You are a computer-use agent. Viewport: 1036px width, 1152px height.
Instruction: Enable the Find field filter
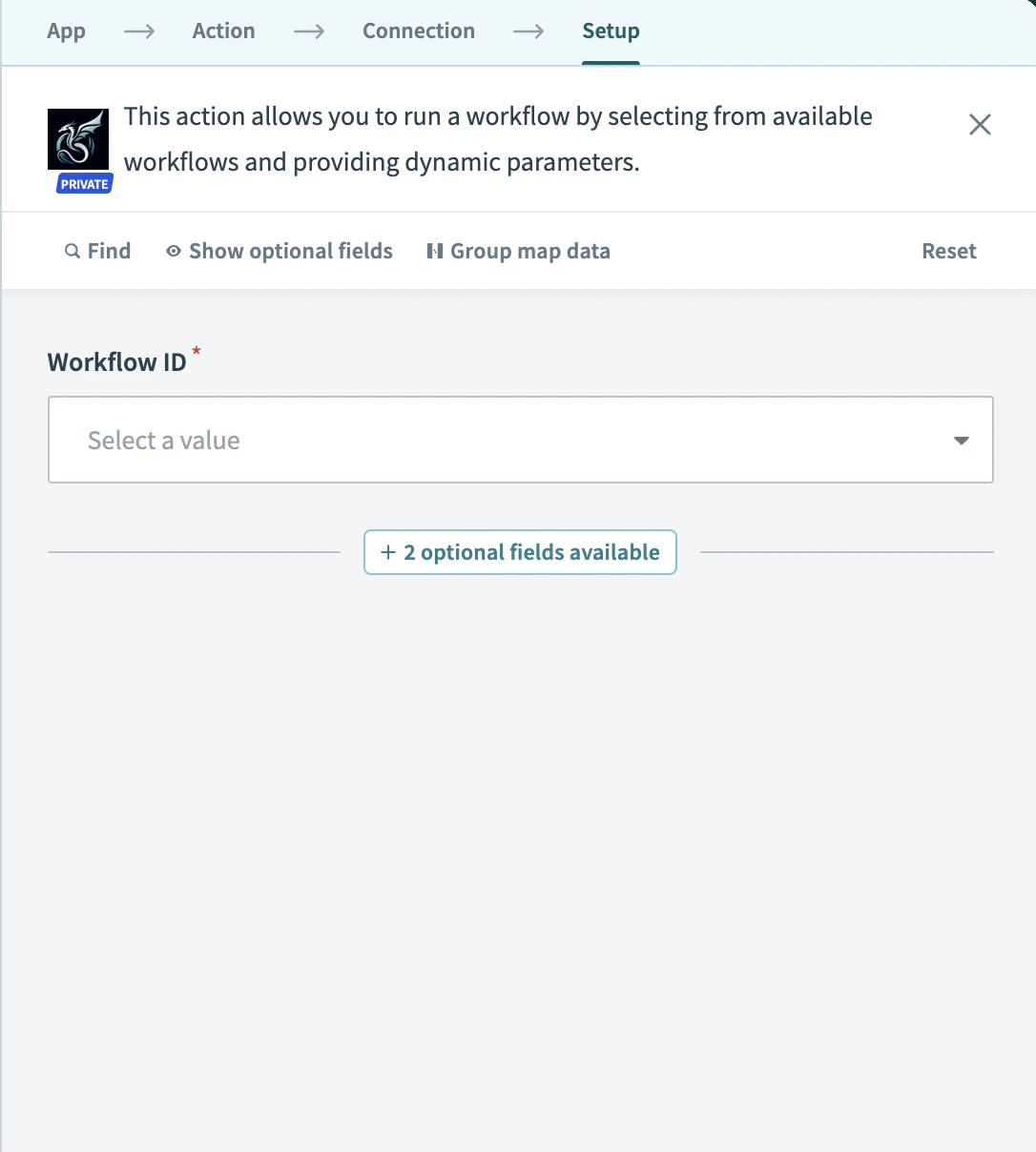coord(97,251)
